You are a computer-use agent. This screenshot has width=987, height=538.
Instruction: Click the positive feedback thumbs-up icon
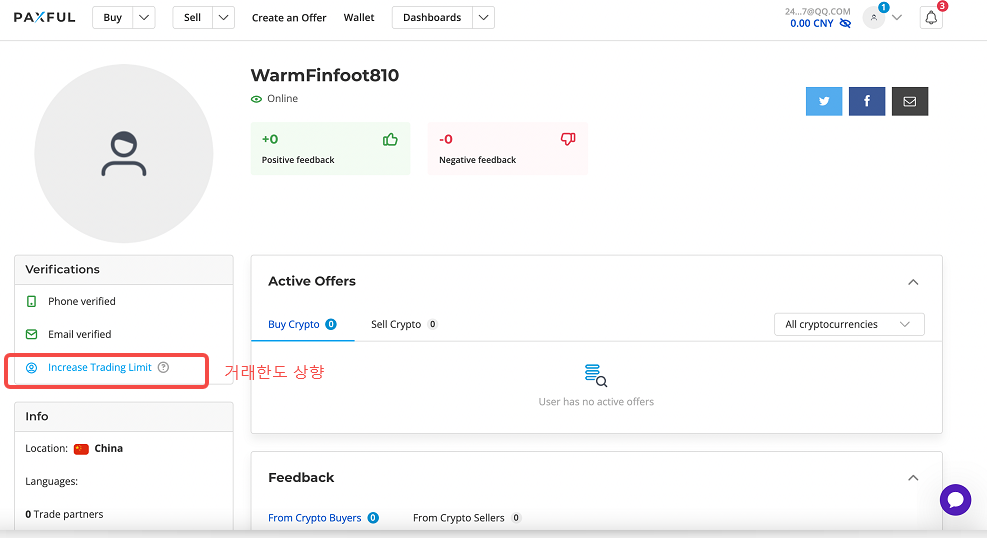pos(390,140)
